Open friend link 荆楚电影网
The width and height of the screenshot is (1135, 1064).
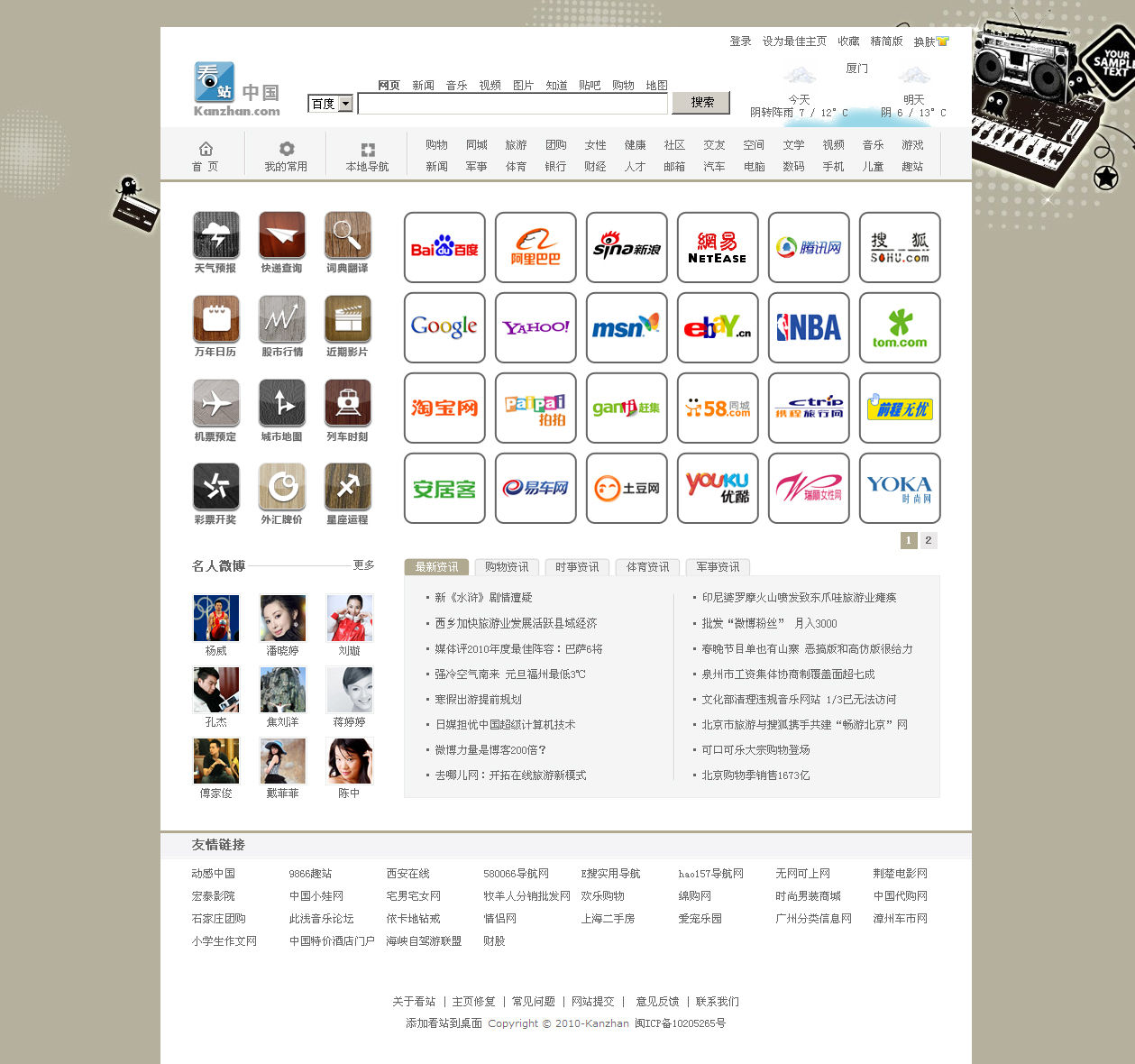pos(900,874)
